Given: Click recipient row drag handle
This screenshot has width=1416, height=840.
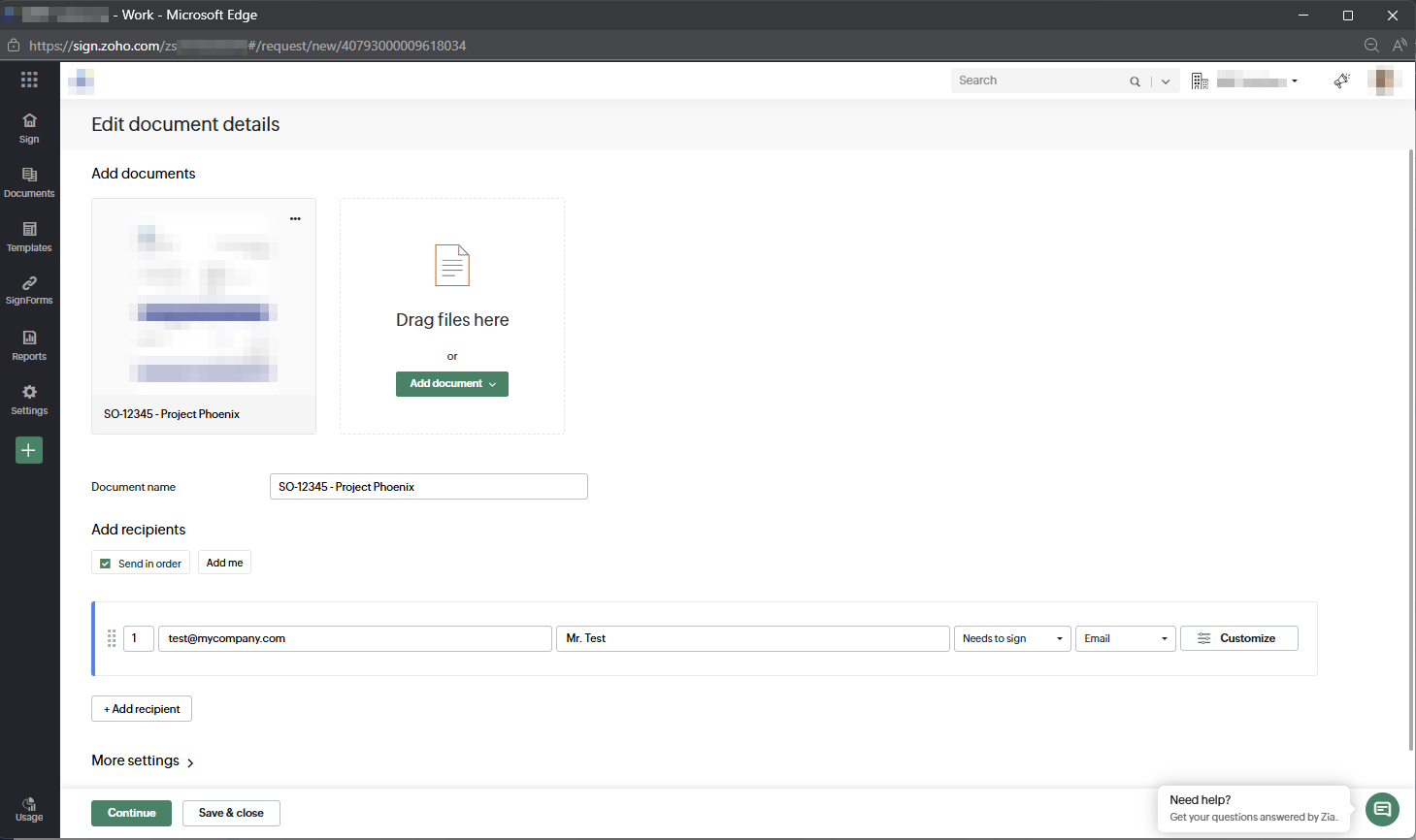Looking at the screenshot, I should 112,638.
